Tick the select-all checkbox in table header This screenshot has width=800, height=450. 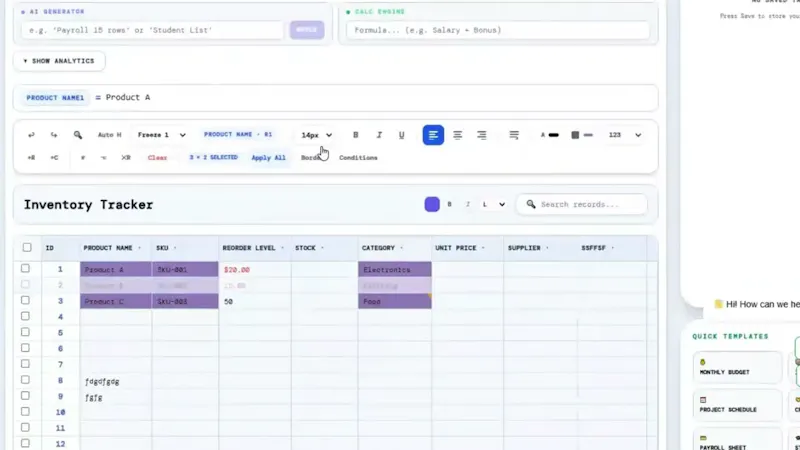point(27,247)
